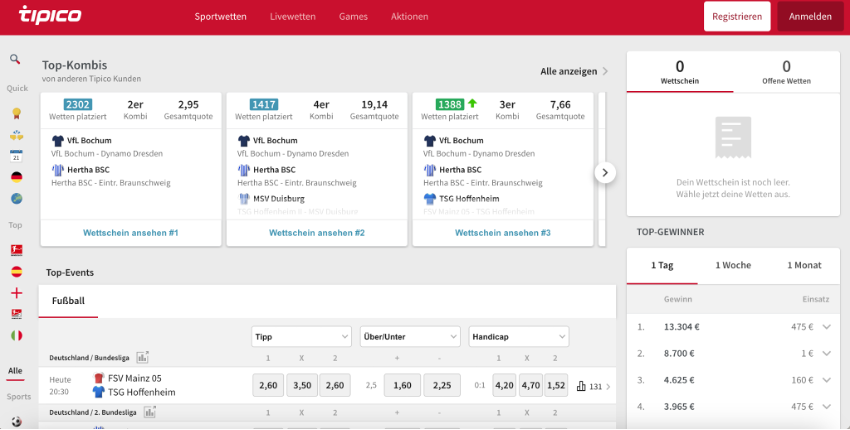Viewport: 850px width, 430px height.
Task: Open Wettschein ansehen #2 link
Action: click(317, 232)
